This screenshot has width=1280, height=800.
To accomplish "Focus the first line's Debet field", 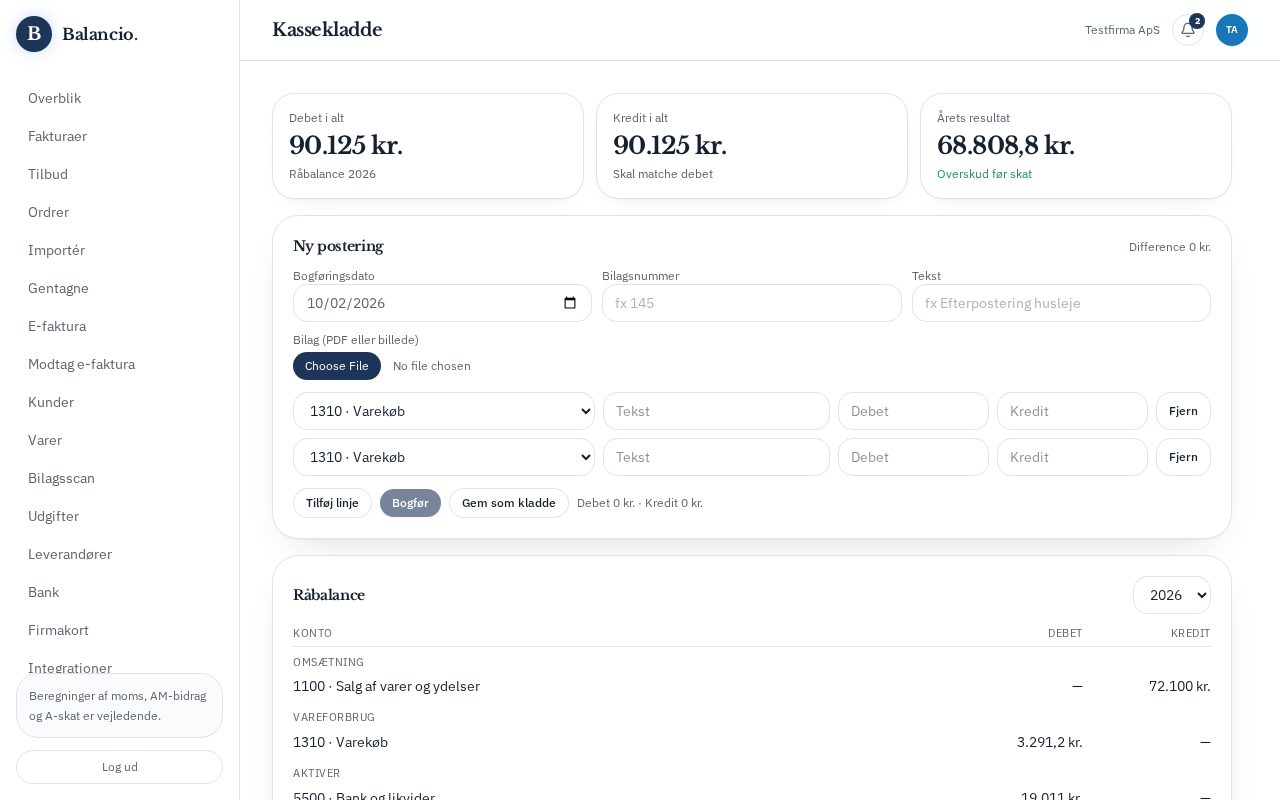I will tap(913, 411).
